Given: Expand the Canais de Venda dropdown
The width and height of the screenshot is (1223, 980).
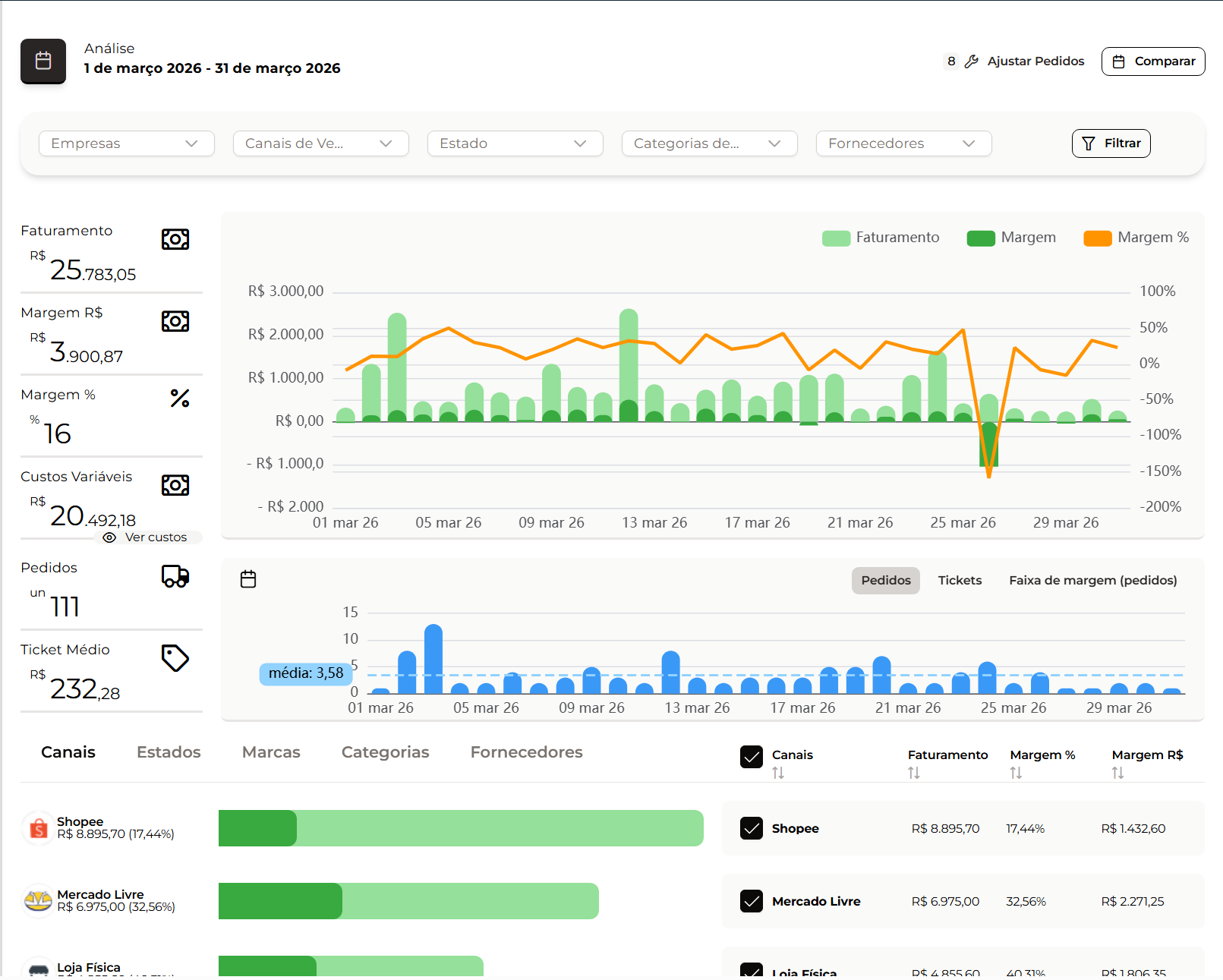Looking at the screenshot, I should 321,143.
